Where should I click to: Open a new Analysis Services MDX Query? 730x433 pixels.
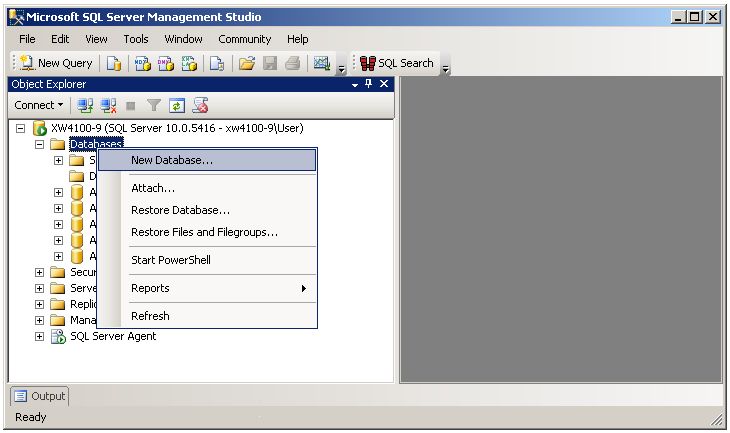pos(142,63)
